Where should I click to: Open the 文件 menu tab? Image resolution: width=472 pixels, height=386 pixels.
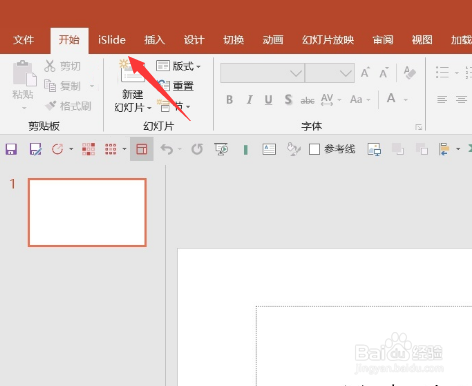coord(23,40)
